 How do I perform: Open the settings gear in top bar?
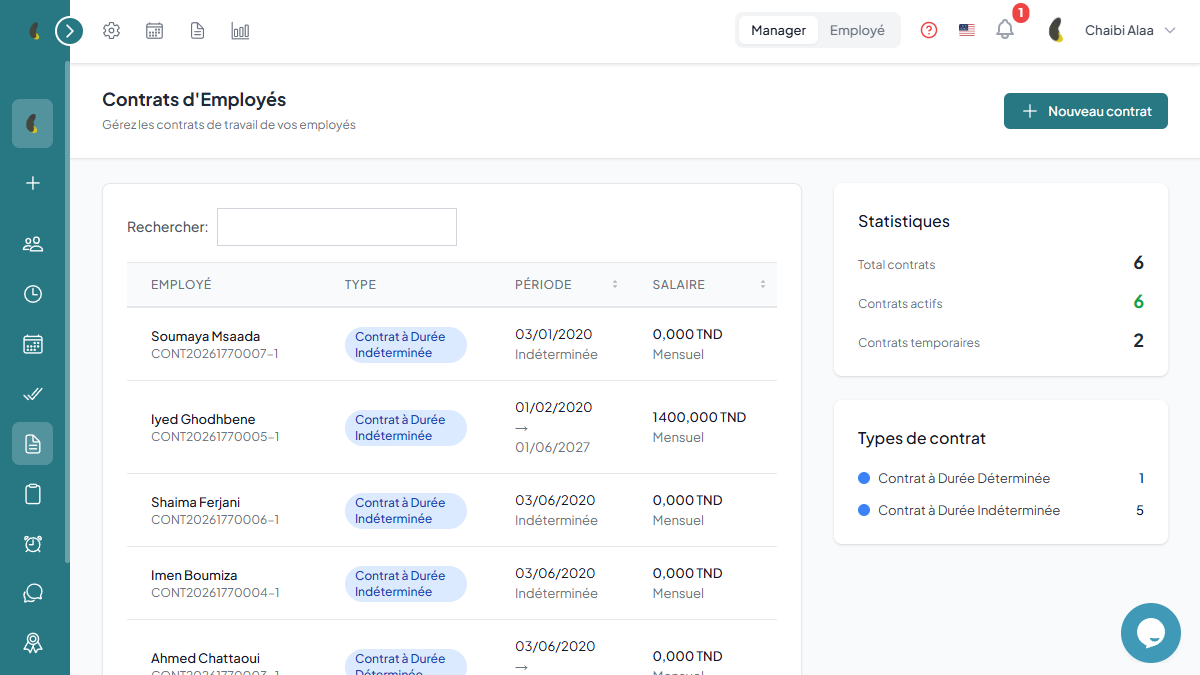coord(112,31)
